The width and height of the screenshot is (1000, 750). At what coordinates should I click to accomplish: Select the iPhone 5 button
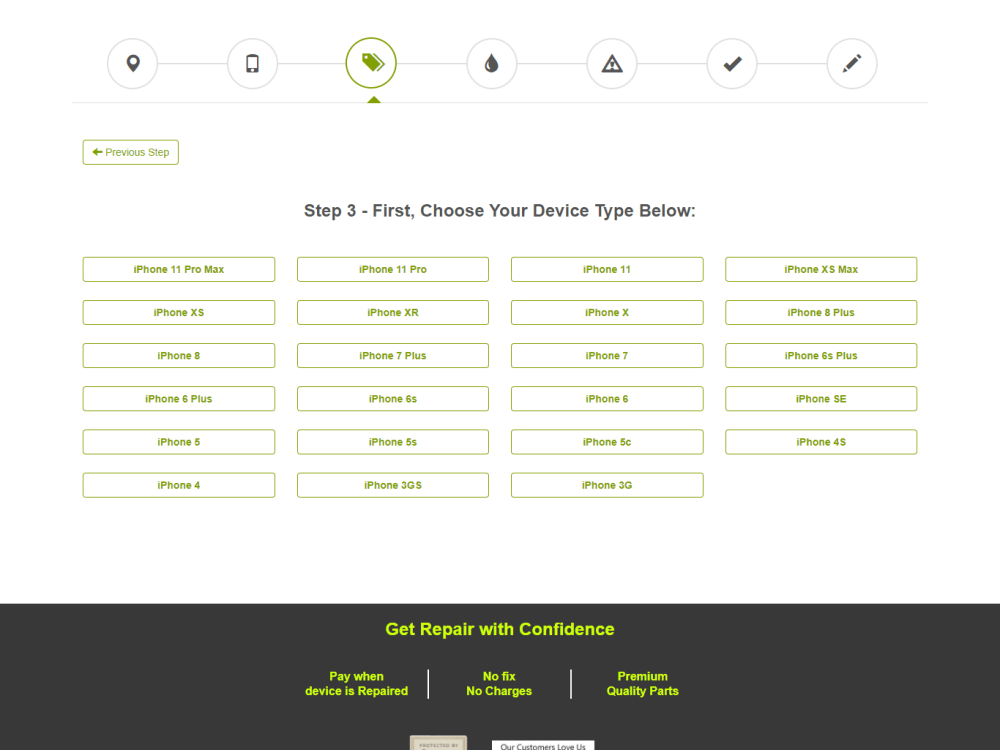pos(179,442)
